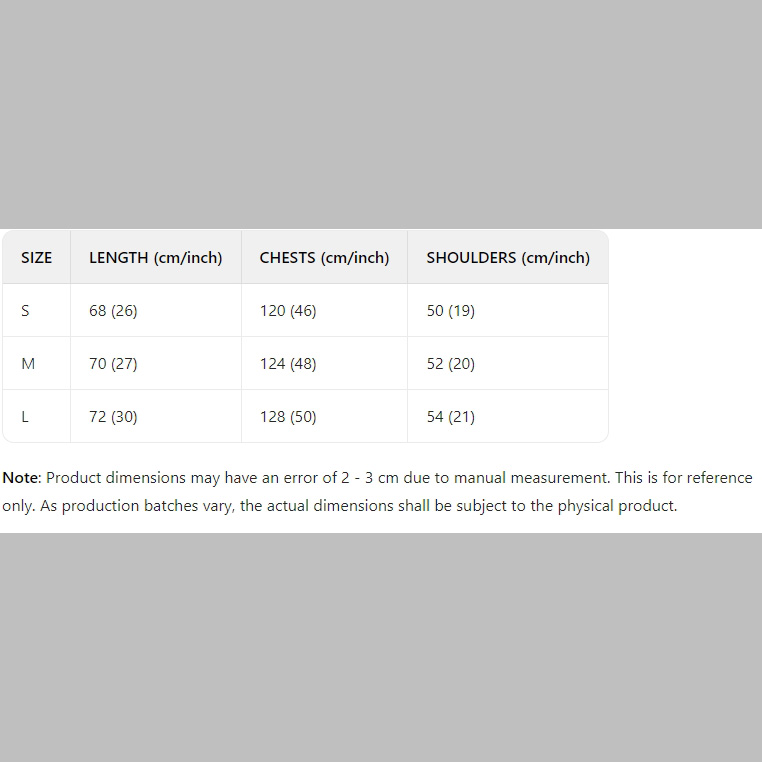Select the size S row label
762x762 pixels.
coord(25,311)
